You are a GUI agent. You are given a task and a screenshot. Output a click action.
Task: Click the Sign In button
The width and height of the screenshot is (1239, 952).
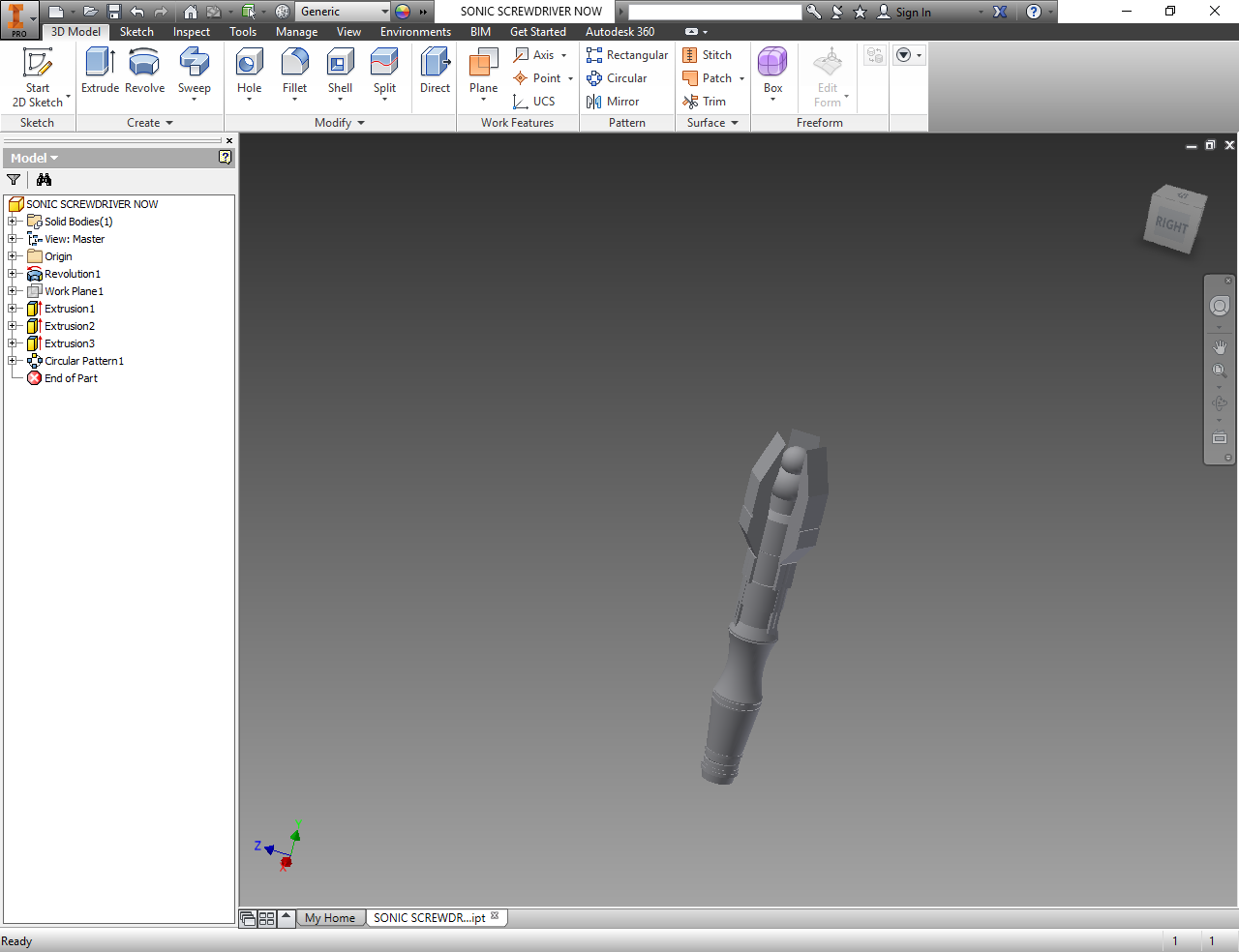904,12
